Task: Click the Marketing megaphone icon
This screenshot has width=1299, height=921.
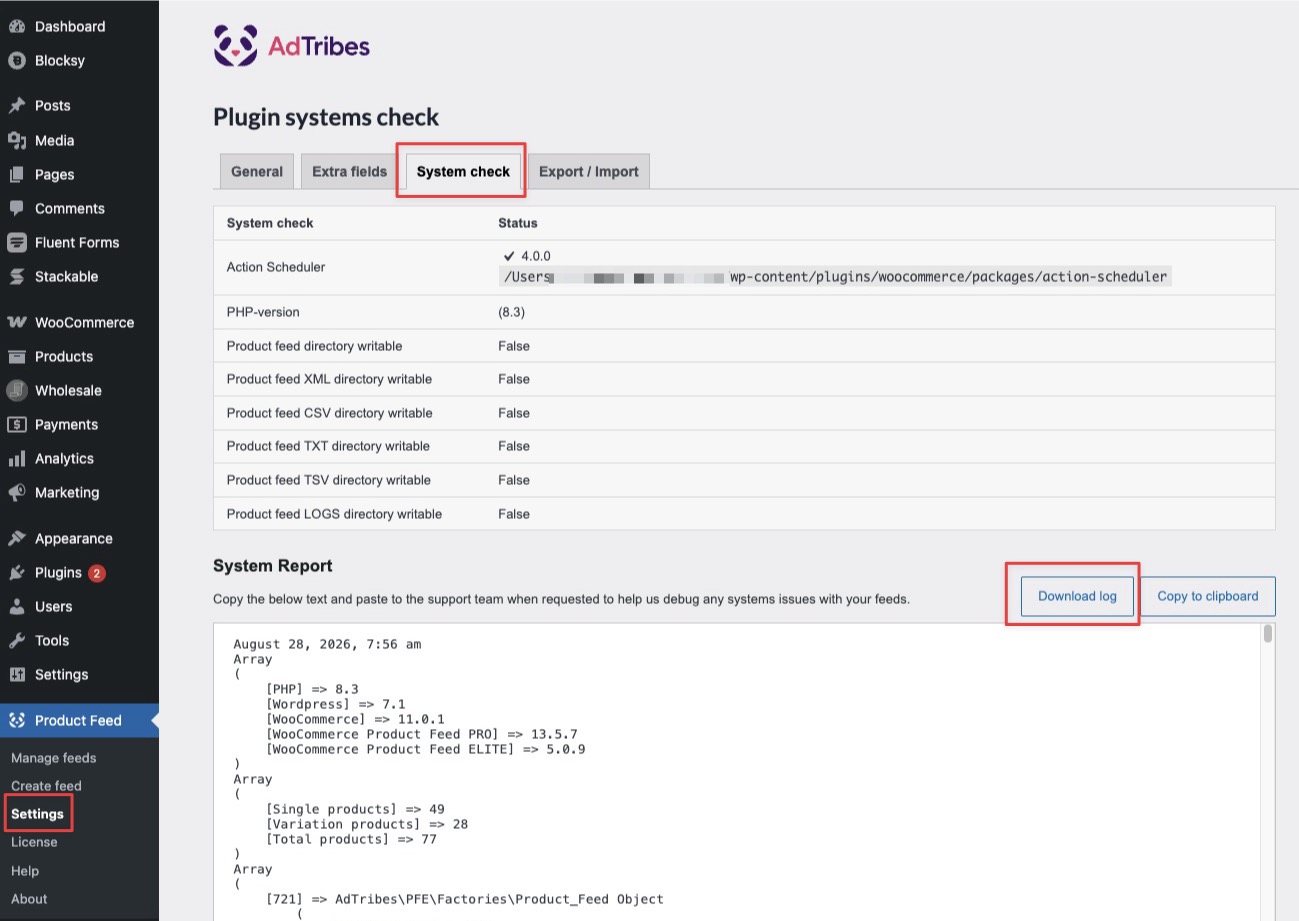Action: pos(16,492)
